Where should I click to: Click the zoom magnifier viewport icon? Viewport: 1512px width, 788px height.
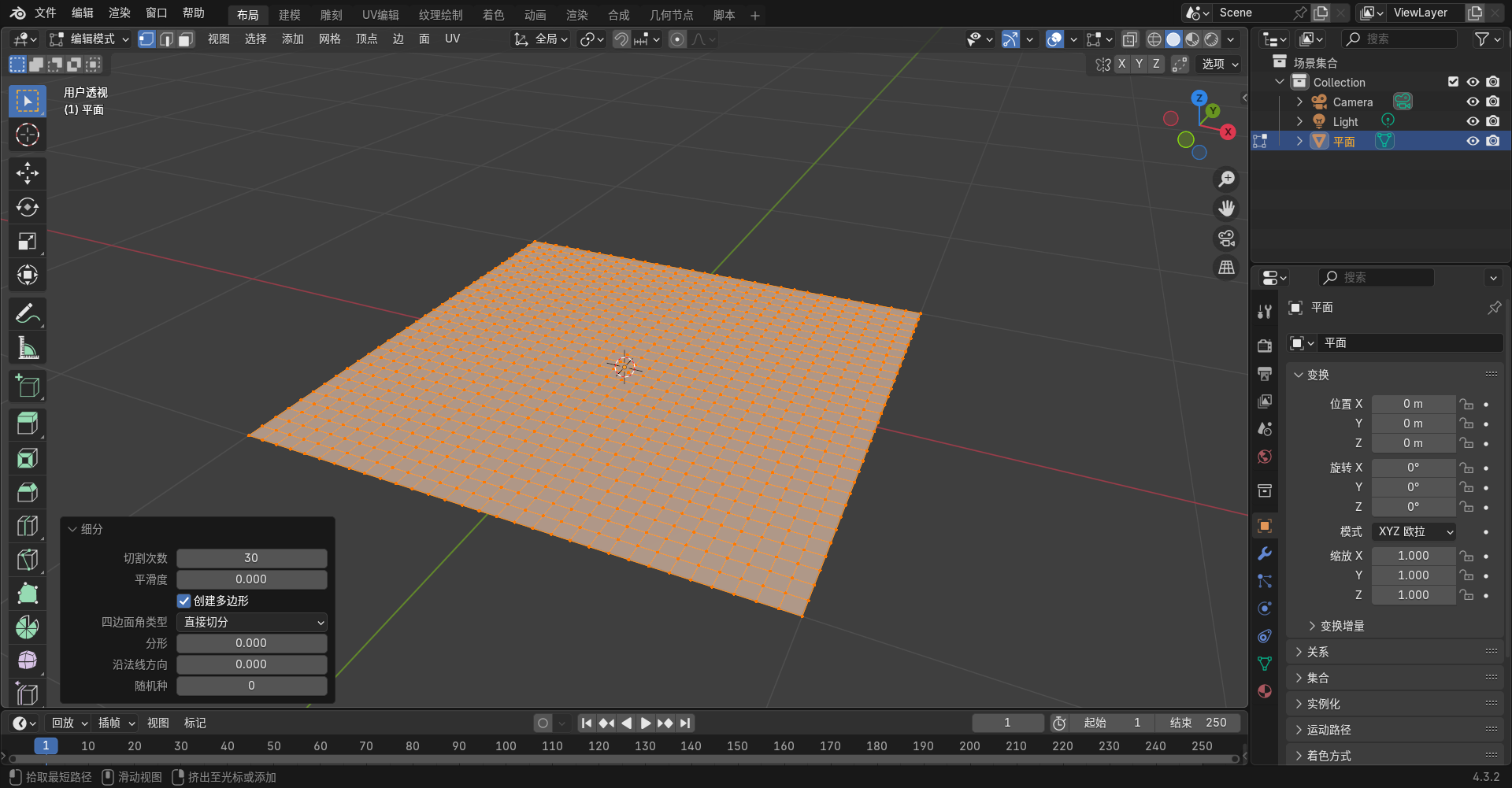click(1226, 179)
